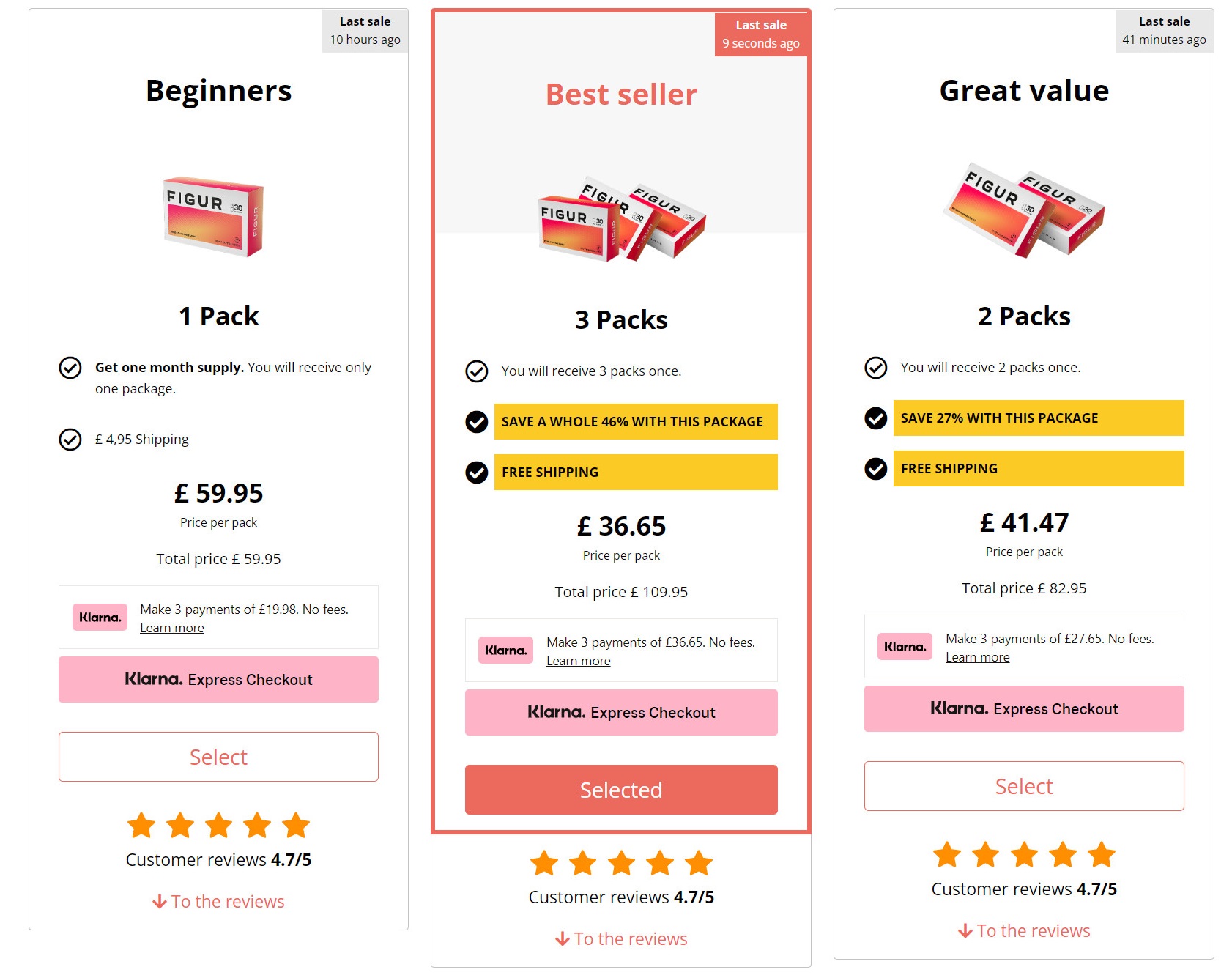Click the single Figur pack product image
This screenshot has height=978, width=1232.
coord(213,216)
